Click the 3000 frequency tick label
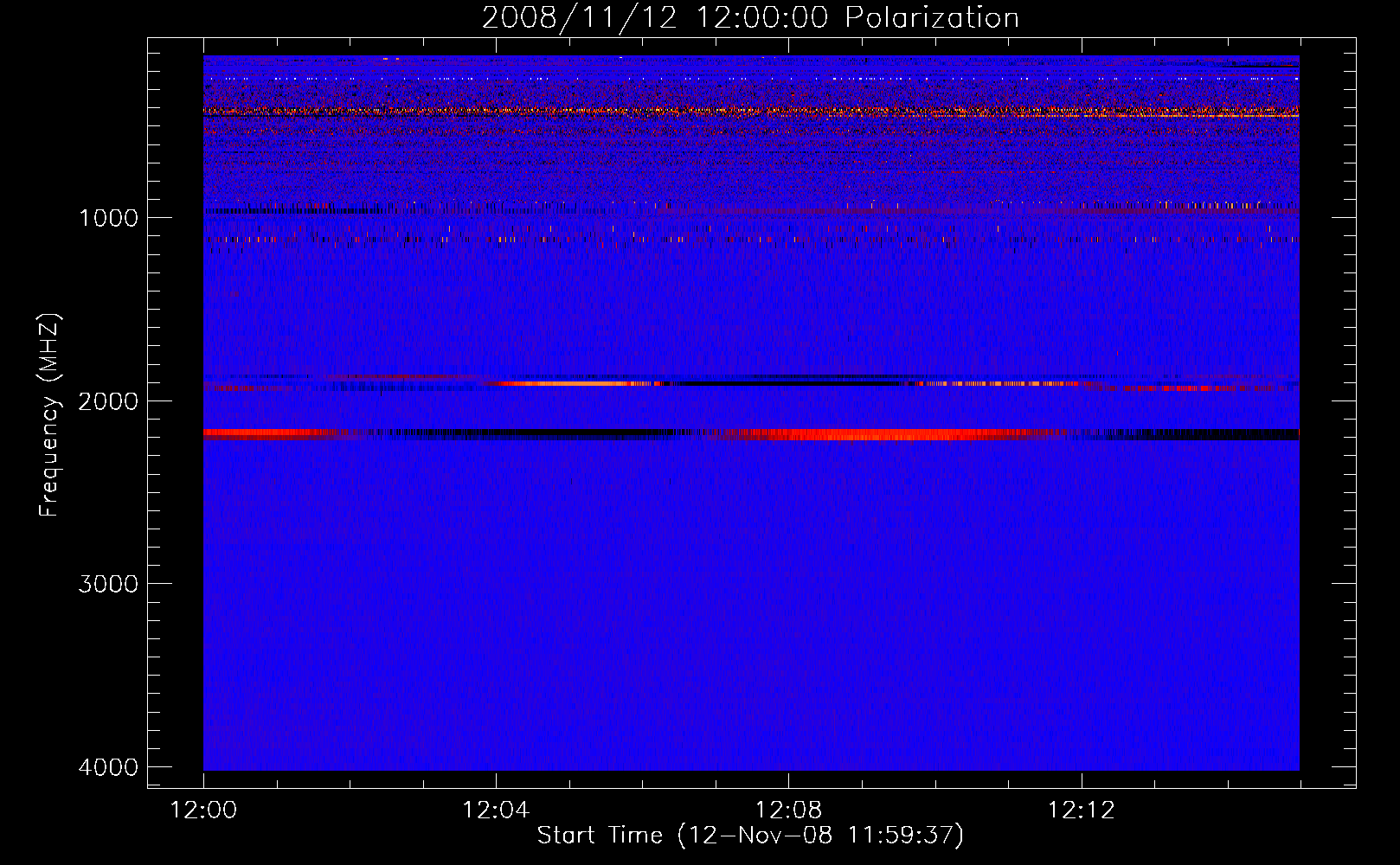The height and width of the screenshot is (865, 1400). [x=108, y=584]
